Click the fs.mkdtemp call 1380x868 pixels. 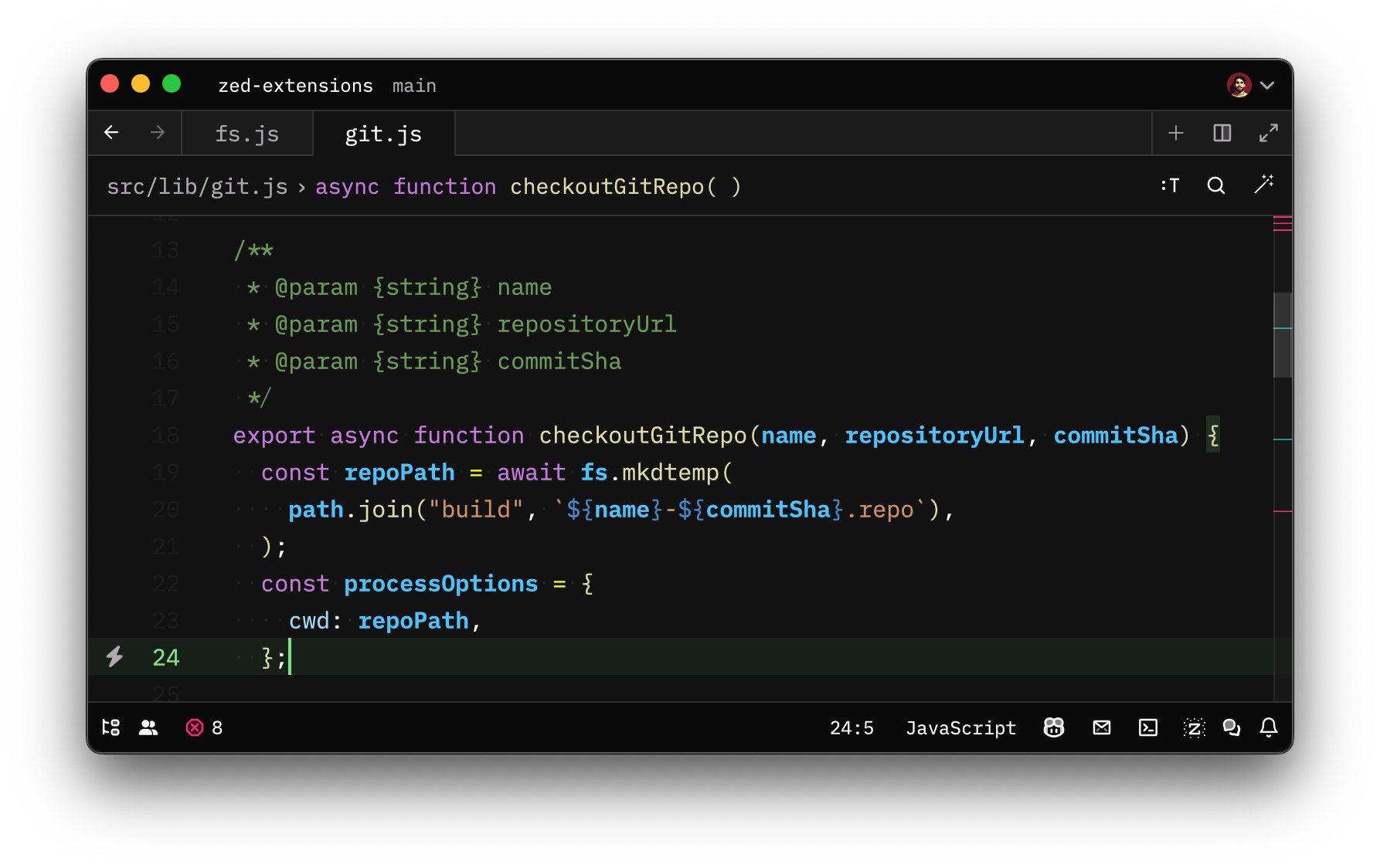tap(656, 472)
